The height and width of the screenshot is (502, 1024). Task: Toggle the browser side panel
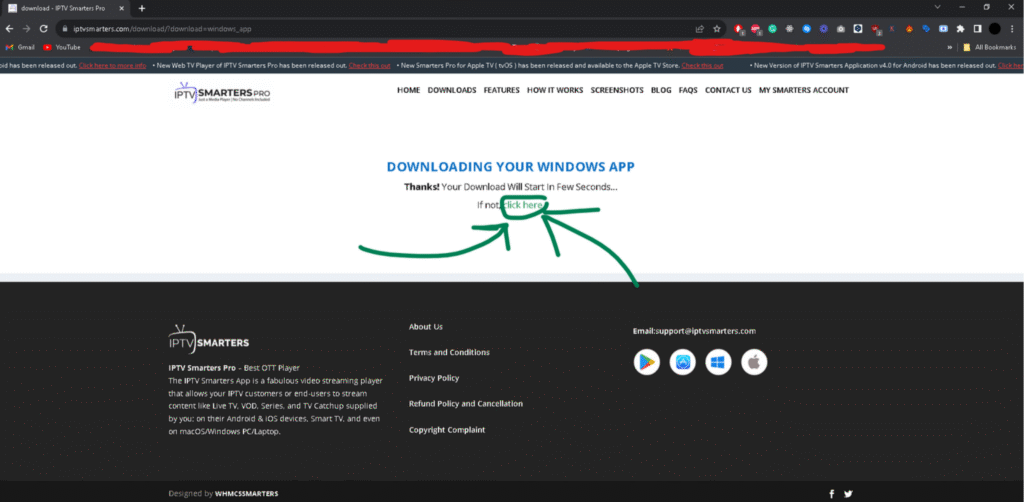(x=978, y=29)
